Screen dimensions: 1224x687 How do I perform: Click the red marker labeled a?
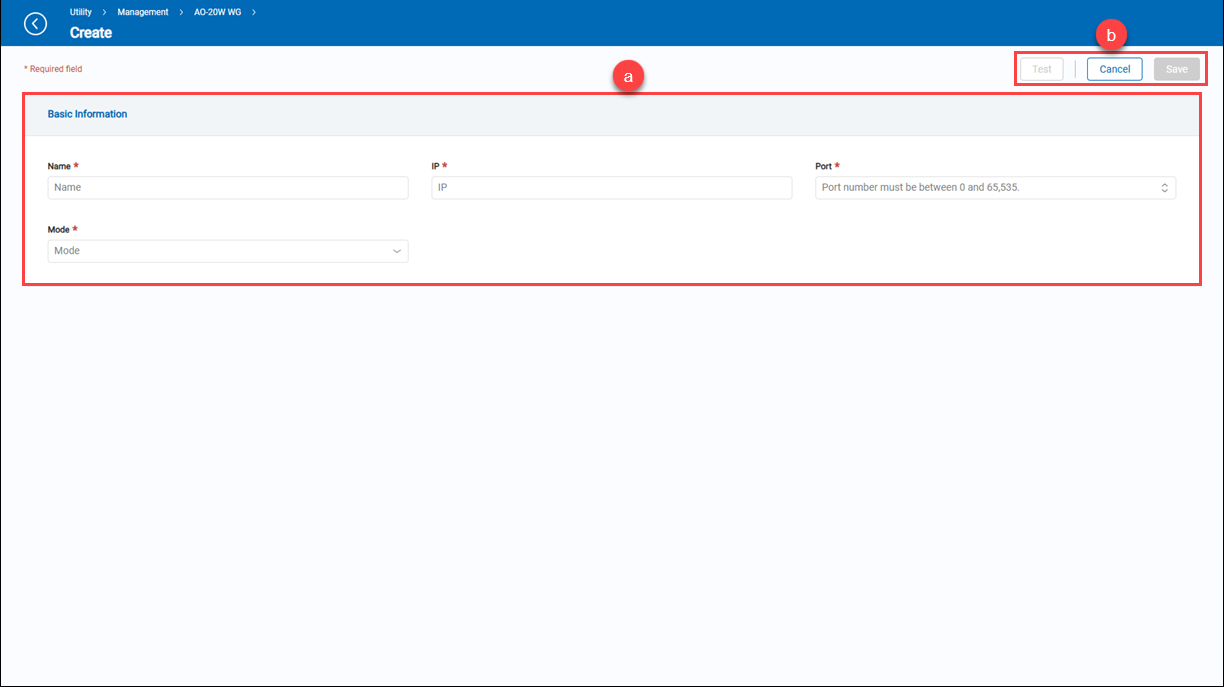point(627,77)
